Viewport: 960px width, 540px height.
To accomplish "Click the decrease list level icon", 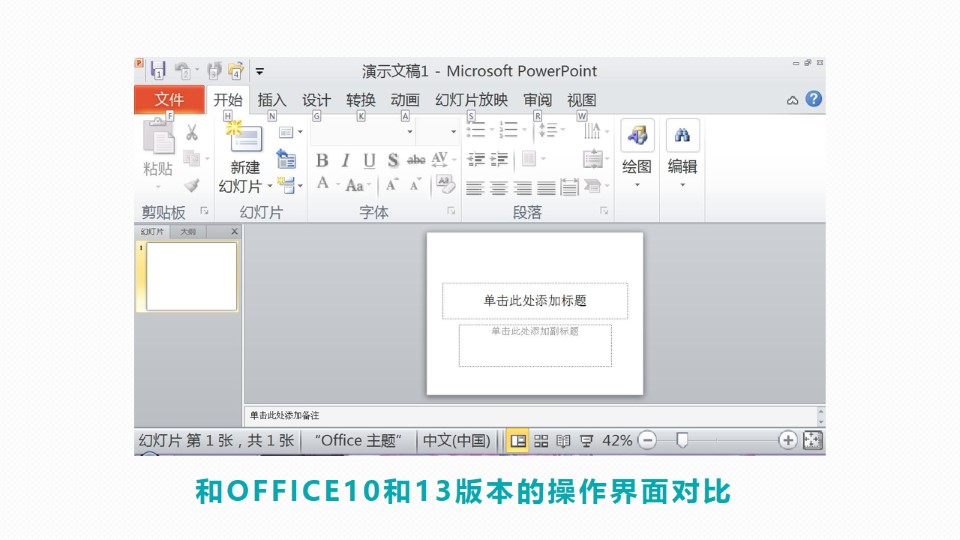I will 476,159.
